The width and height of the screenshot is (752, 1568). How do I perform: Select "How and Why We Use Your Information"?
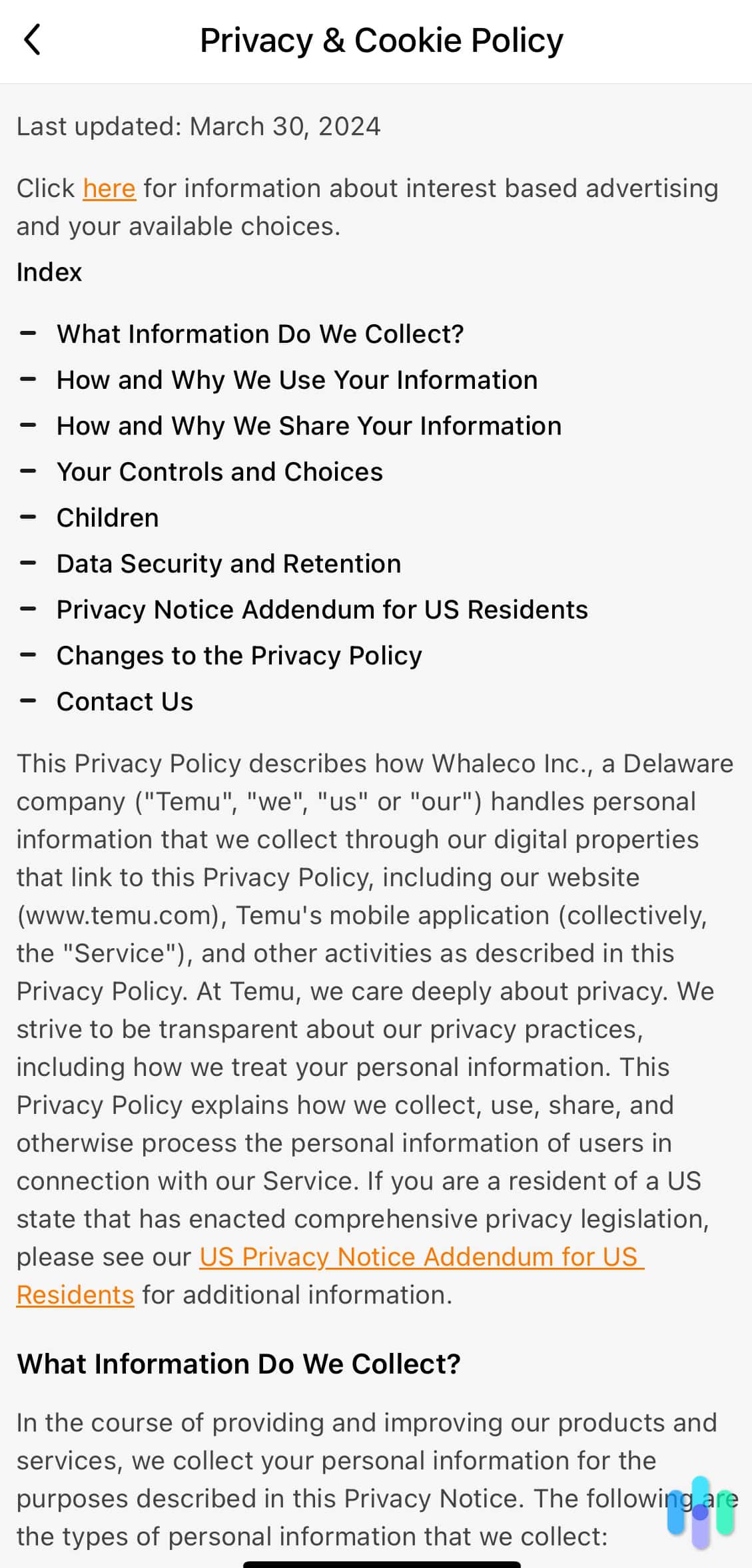(x=297, y=380)
